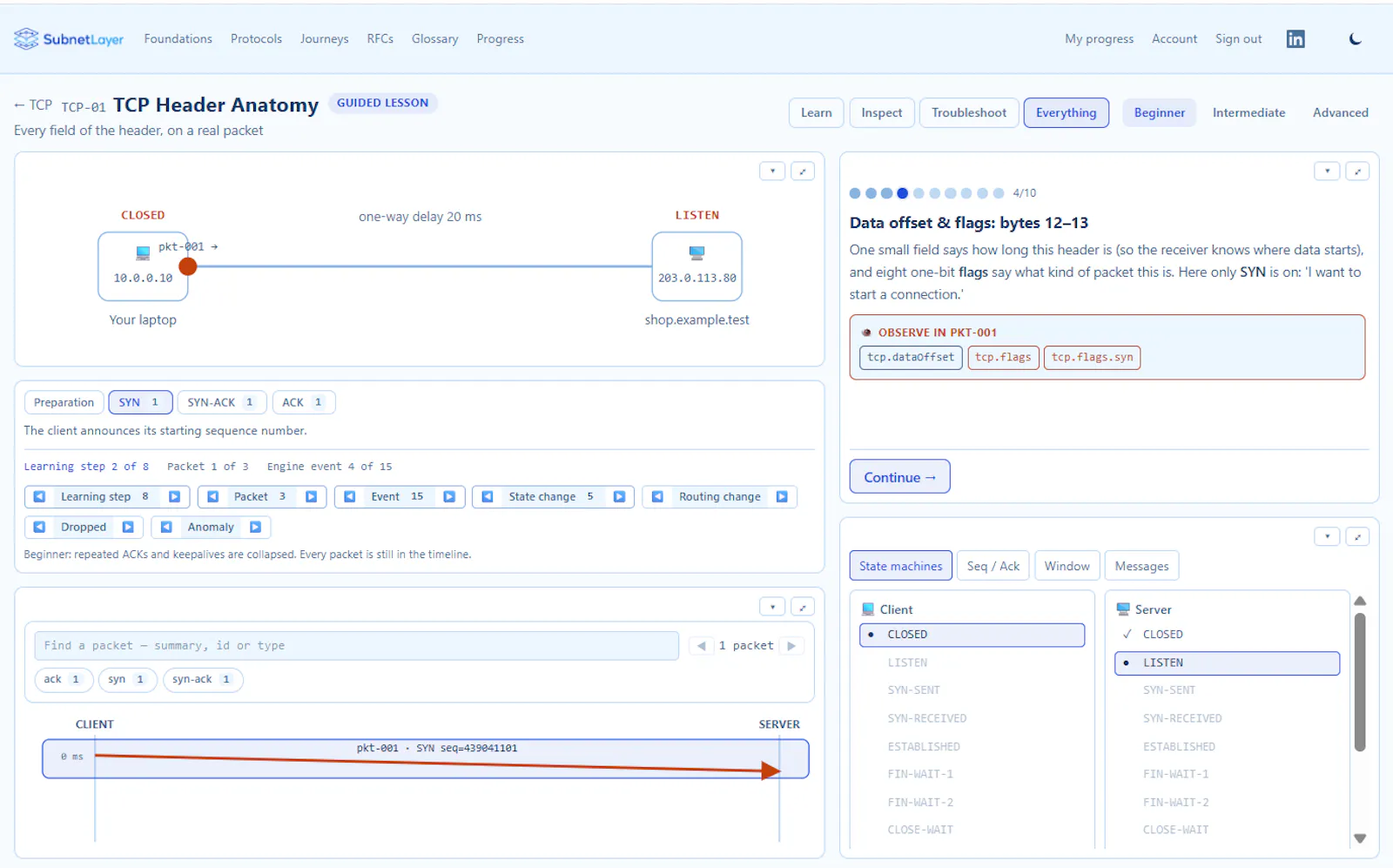
Task: Go to next State change
Action: [619, 496]
